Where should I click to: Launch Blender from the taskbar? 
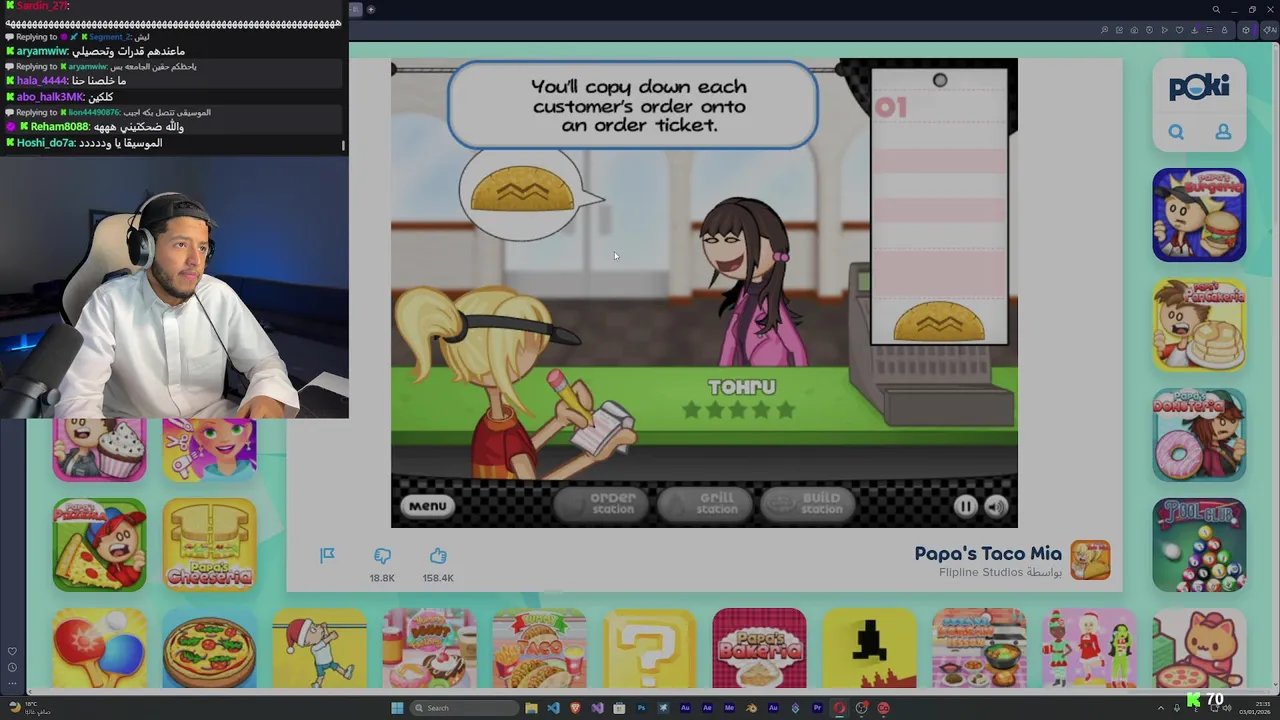pos(751,708)
